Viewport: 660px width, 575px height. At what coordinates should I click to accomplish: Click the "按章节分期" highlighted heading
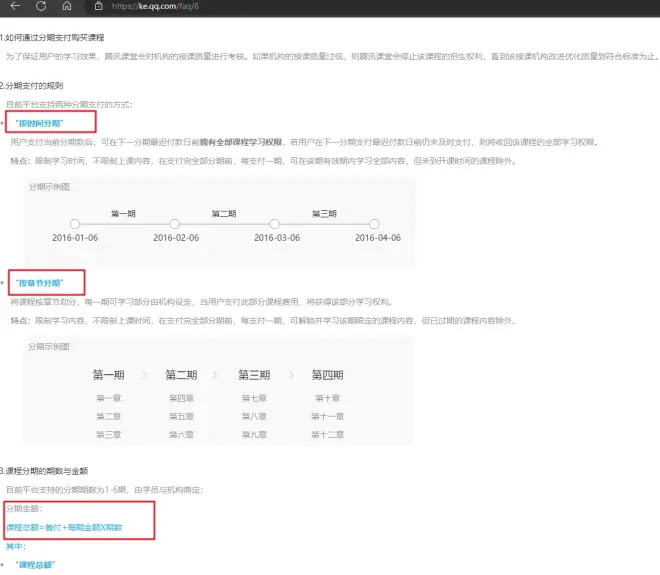click(46, 283)
